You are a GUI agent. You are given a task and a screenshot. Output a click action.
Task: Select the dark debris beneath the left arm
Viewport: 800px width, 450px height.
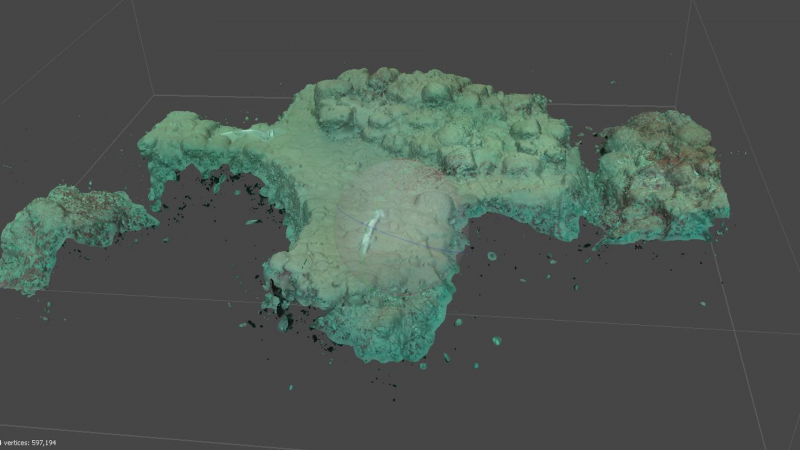point(215,185)
